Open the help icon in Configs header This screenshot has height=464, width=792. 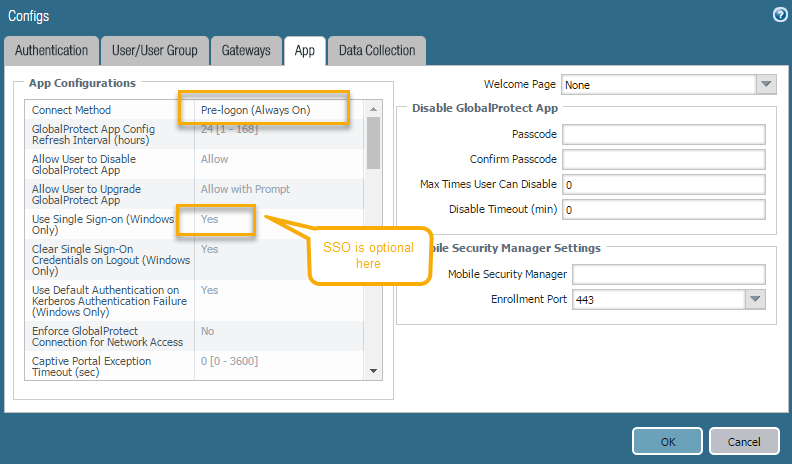(780, 15)
